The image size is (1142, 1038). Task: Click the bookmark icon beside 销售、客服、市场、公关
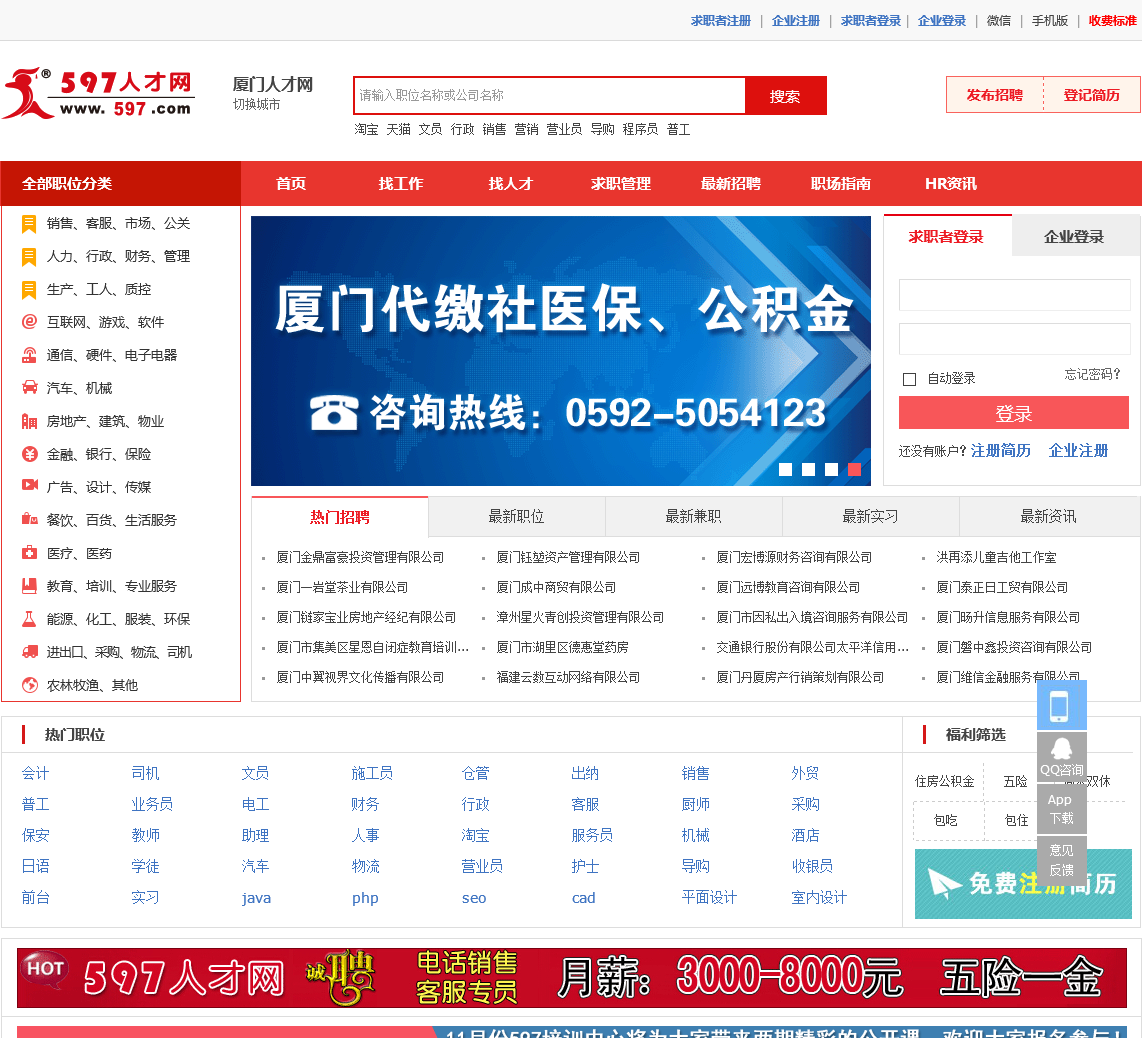29,224
